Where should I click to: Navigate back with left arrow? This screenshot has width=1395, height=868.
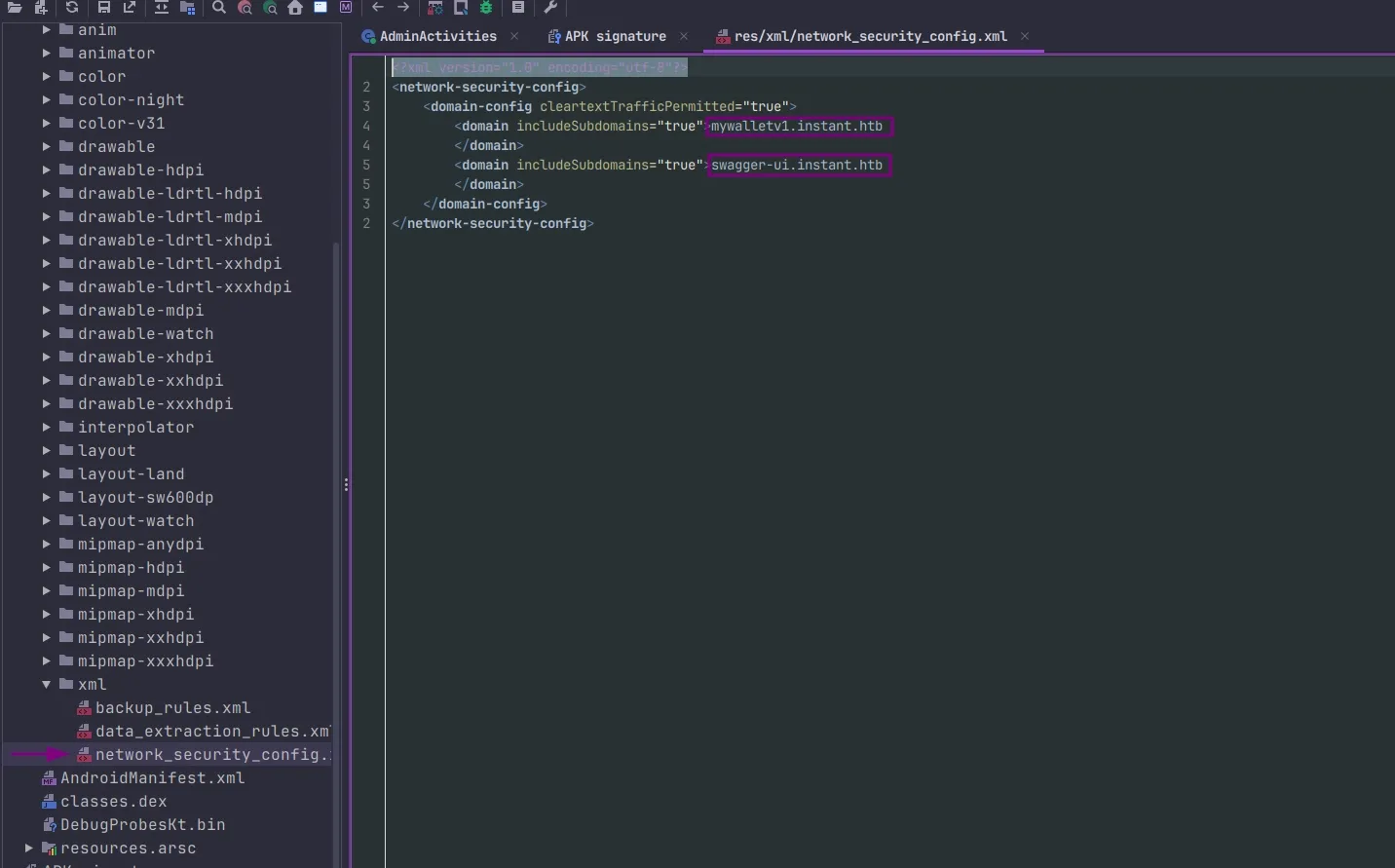coord(378,7)
